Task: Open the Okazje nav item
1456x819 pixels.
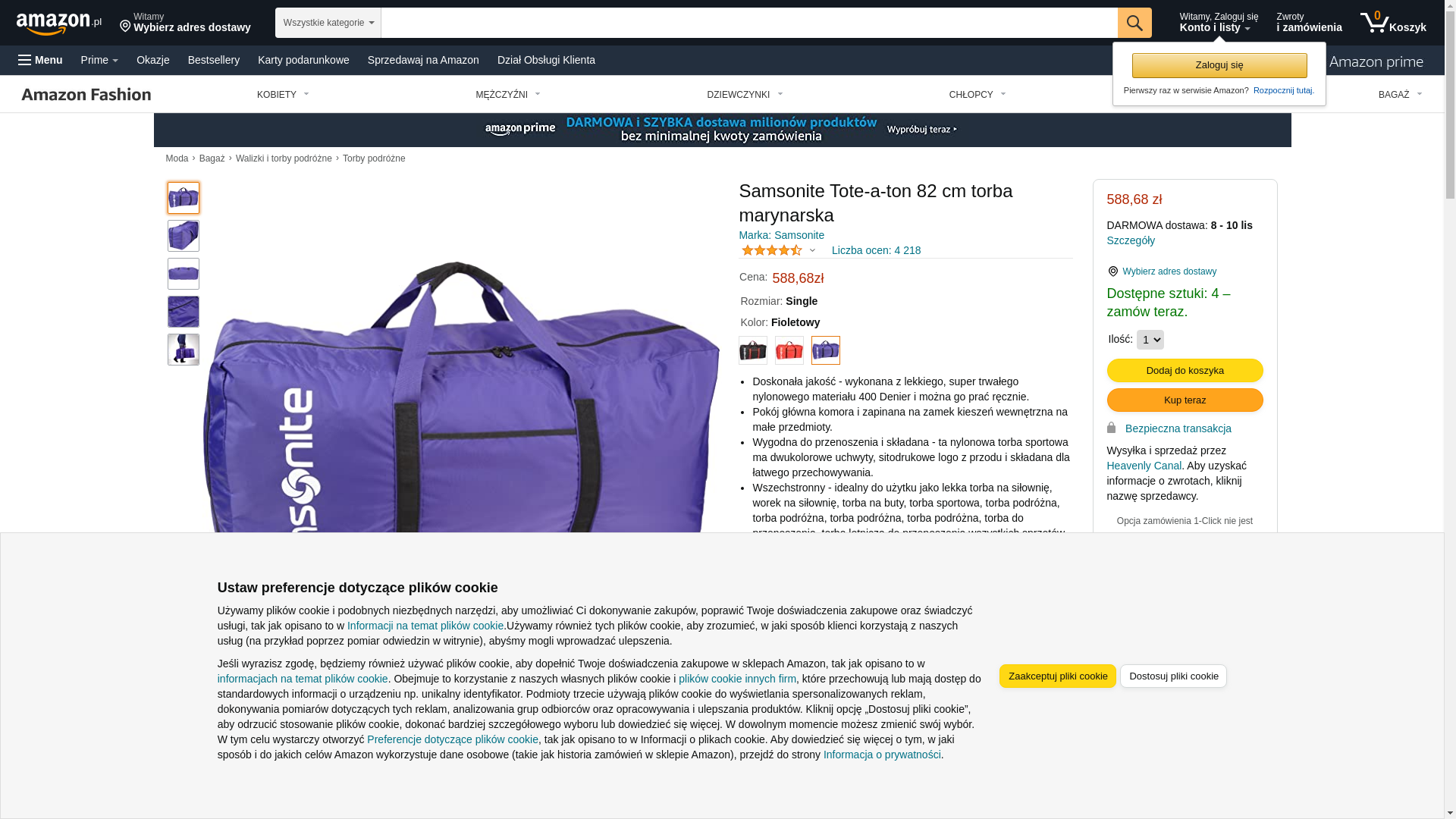Action: coord(153,60)
